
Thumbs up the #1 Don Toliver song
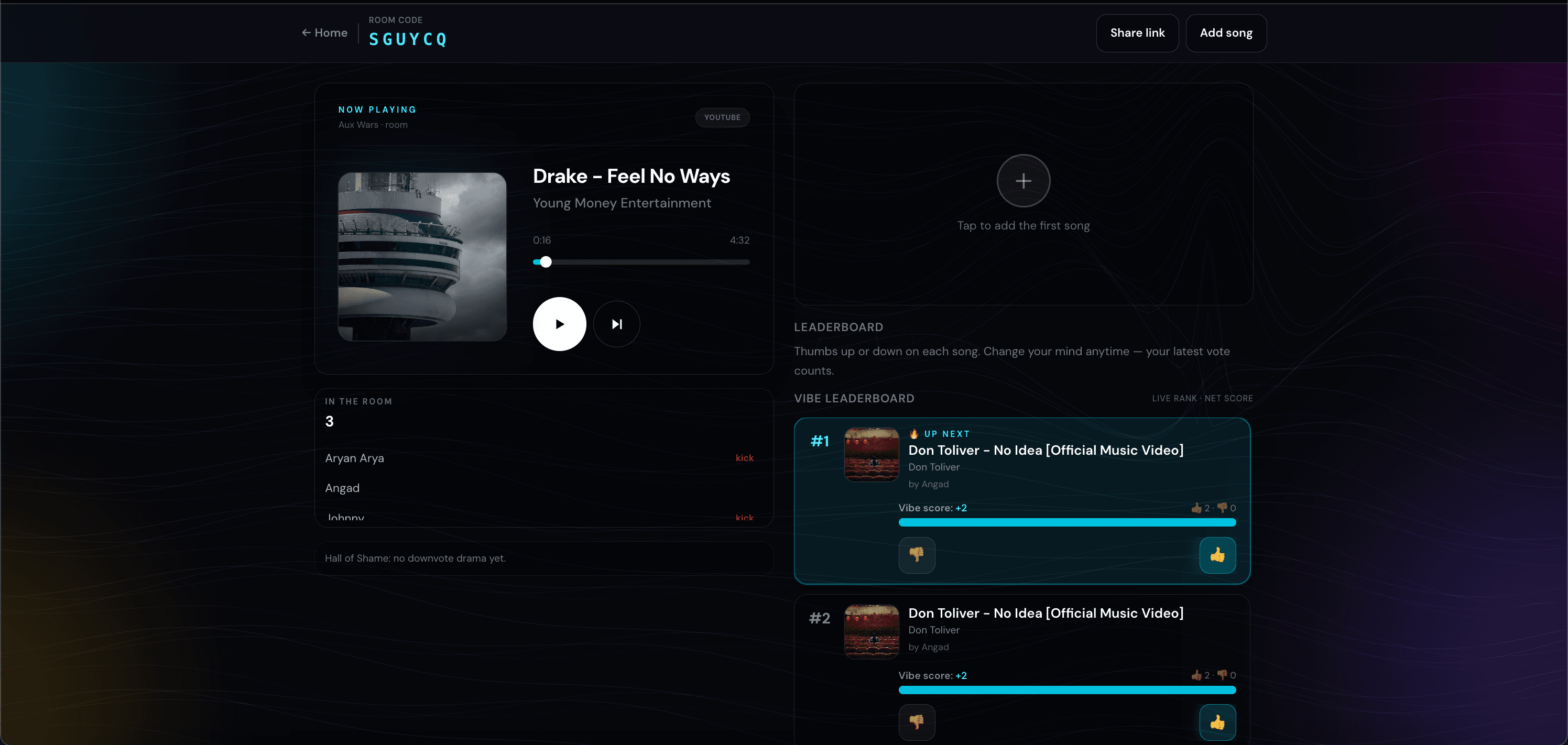(1217, 555)
